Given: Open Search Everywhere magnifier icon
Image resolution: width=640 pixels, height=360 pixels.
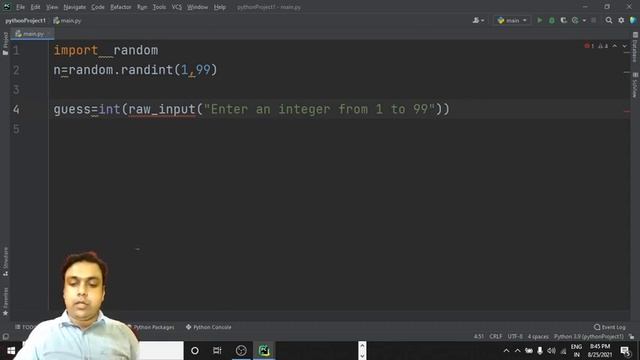Looking at the screenshot, I should 609,20.
